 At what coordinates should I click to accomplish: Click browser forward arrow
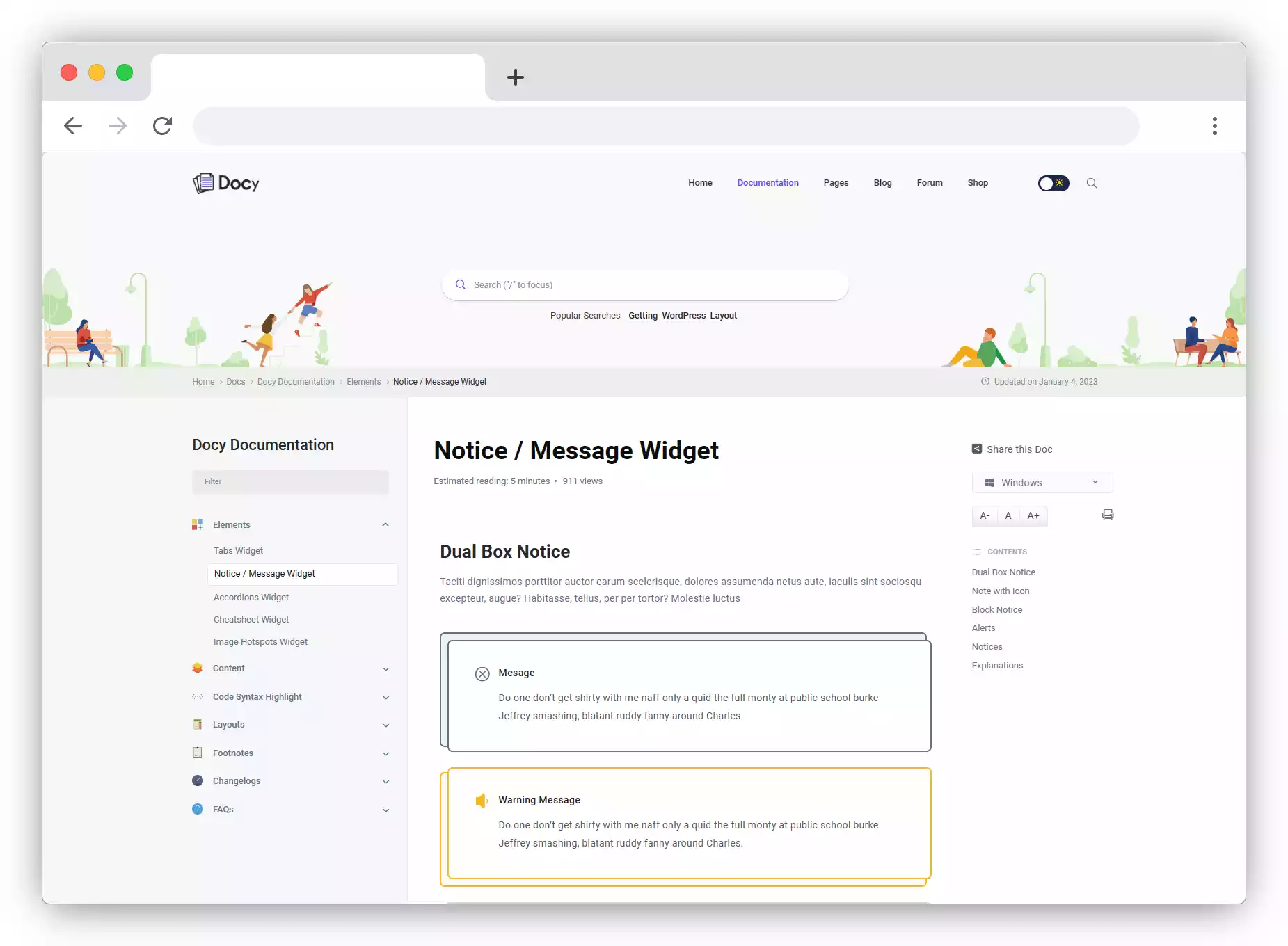(118, 126)
